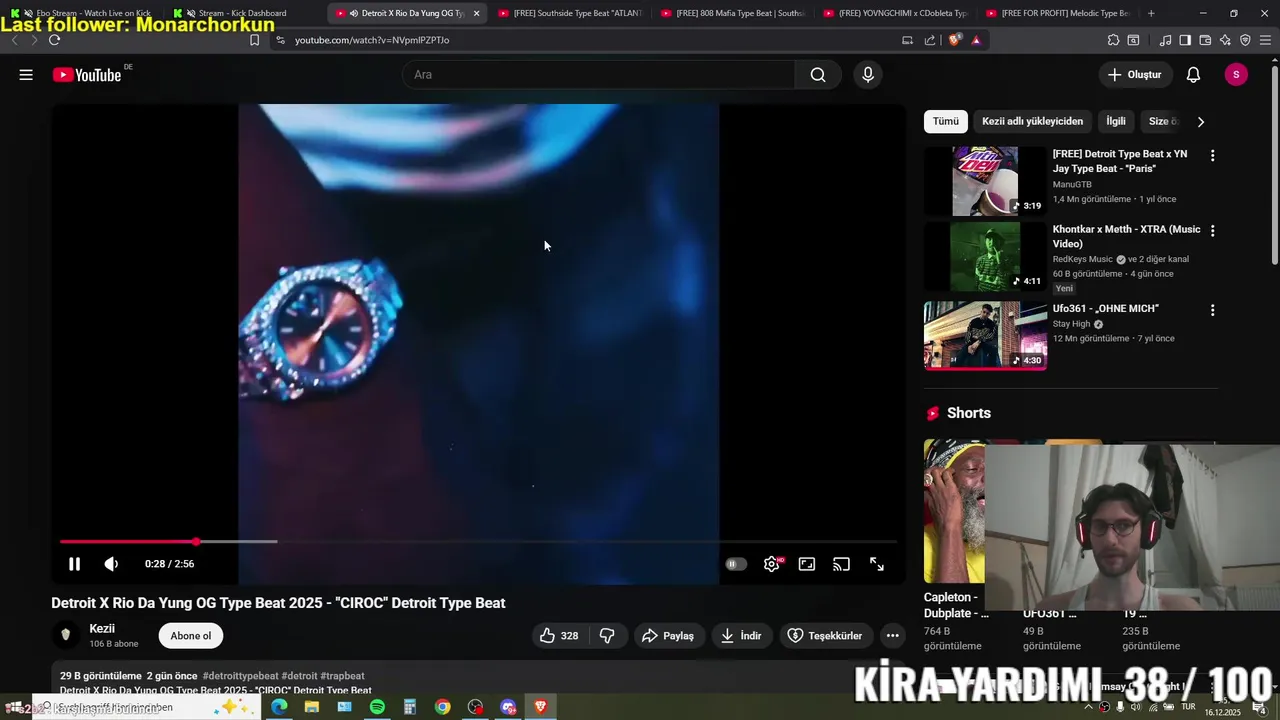Open Spotify from the taskbar
This screenshot has width=1280, height=720.
377,707
